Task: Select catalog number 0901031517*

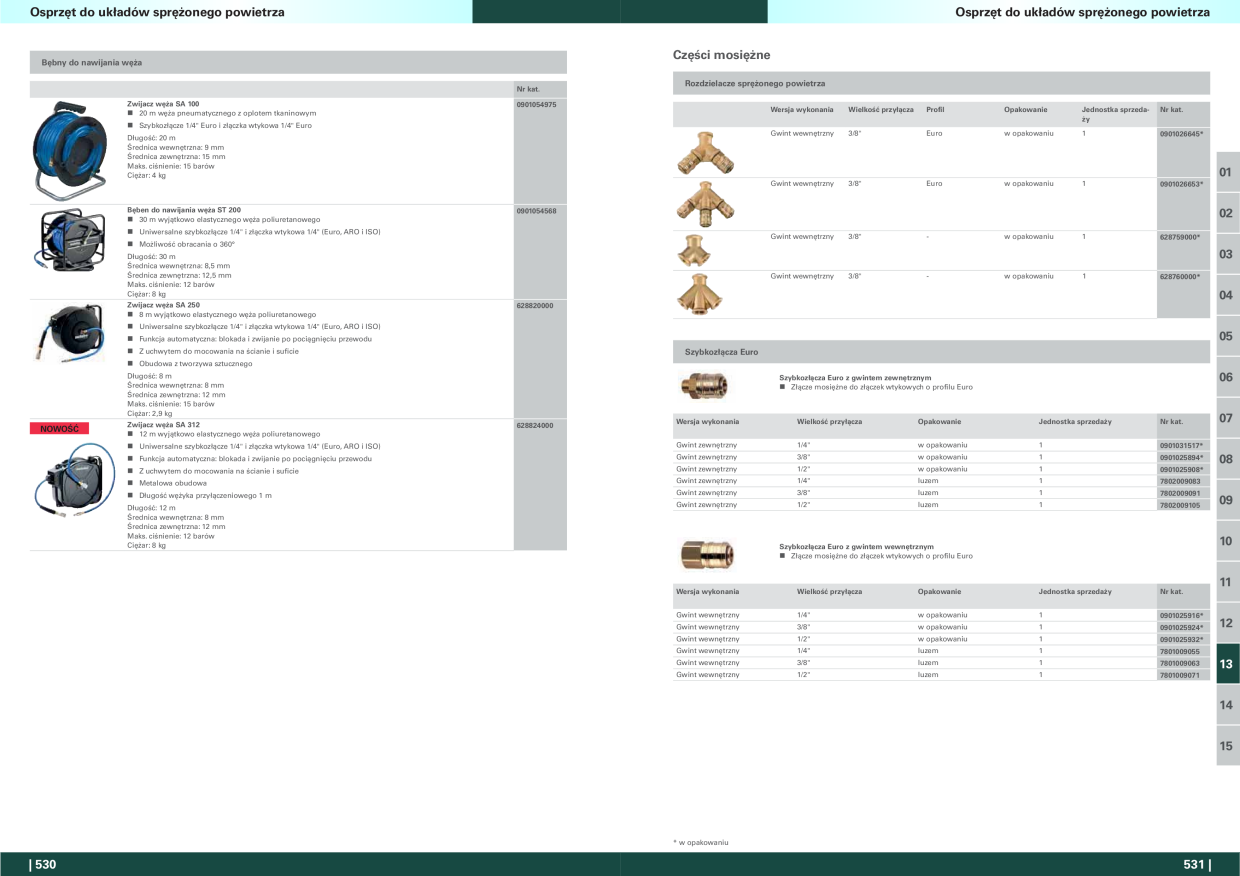Action: pyautogui.click(x=1181, y=445)
